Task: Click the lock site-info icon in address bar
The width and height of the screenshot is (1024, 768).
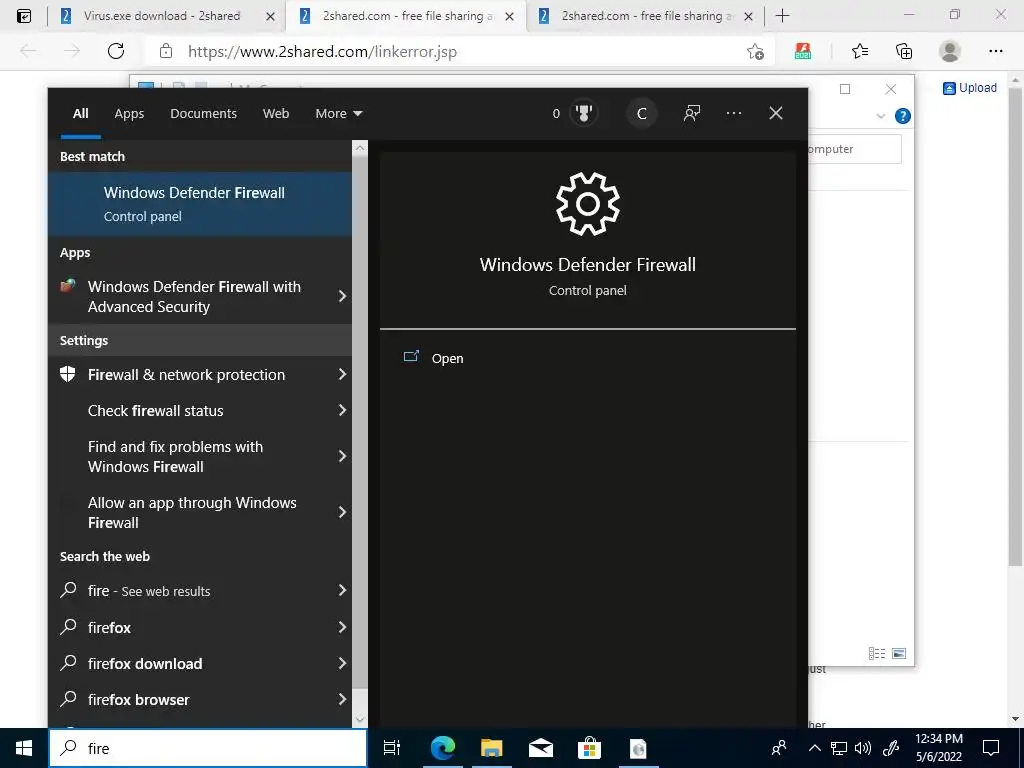Action: click(166, 52)
